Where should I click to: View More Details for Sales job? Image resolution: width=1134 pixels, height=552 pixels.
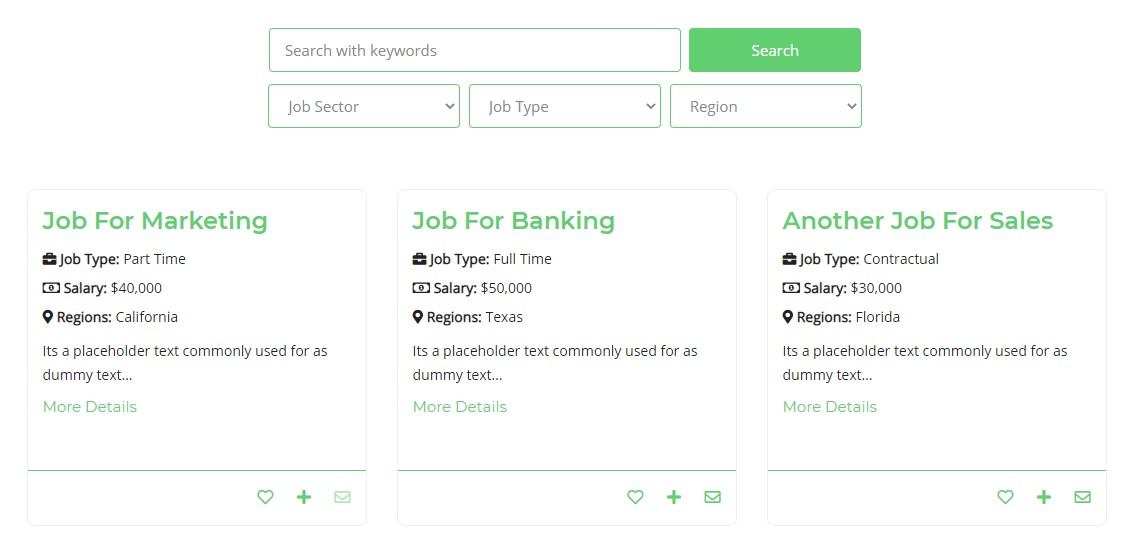(830, 407)
